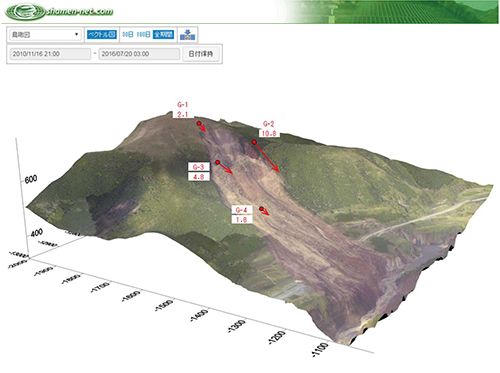The height and width of the screenshot is (373, 500).
Task: Toggle the ベクトル図 vector display button
Action: (102, 34)
